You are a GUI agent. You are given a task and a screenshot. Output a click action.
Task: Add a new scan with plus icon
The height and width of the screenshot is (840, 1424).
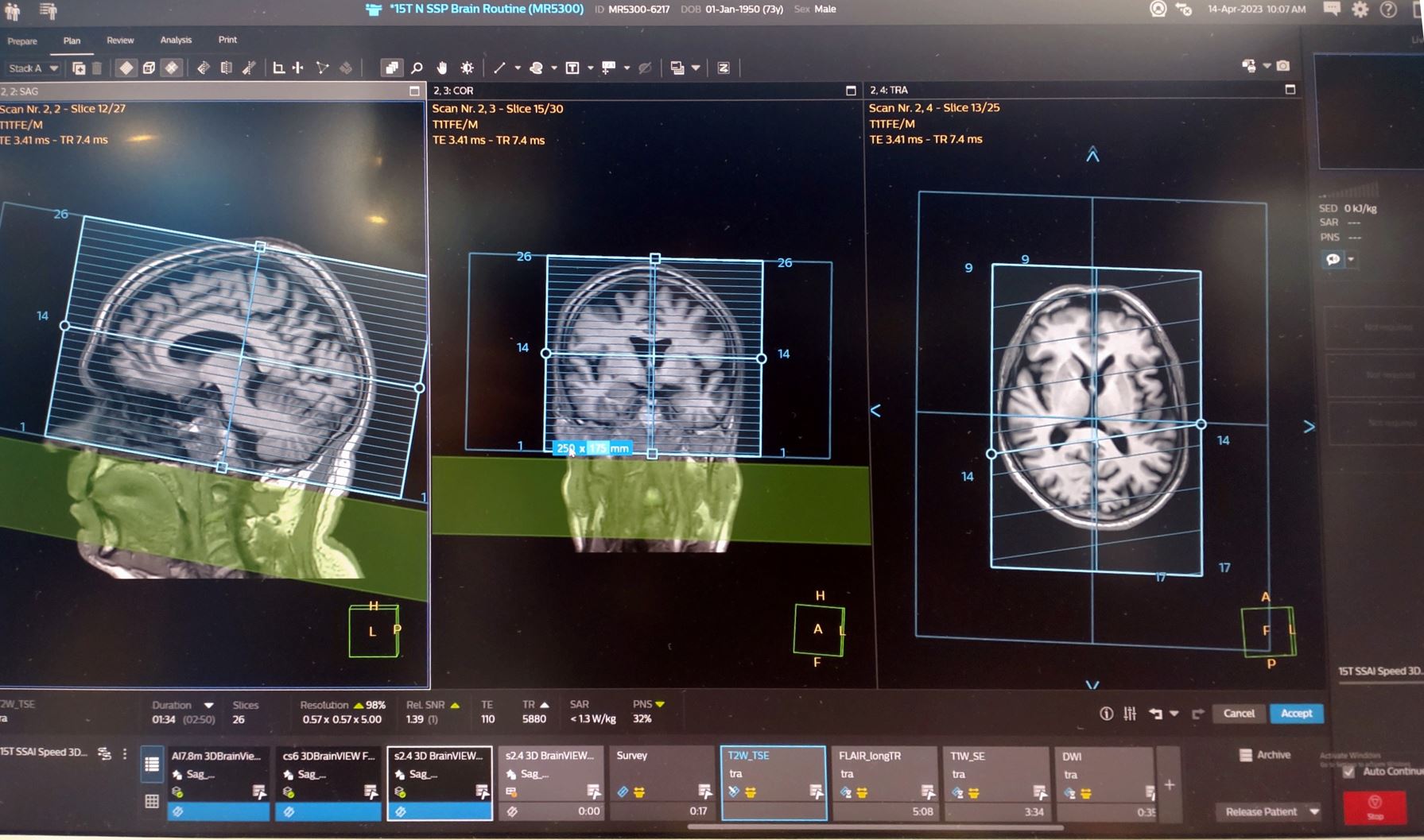click(x=1170, y=785)
